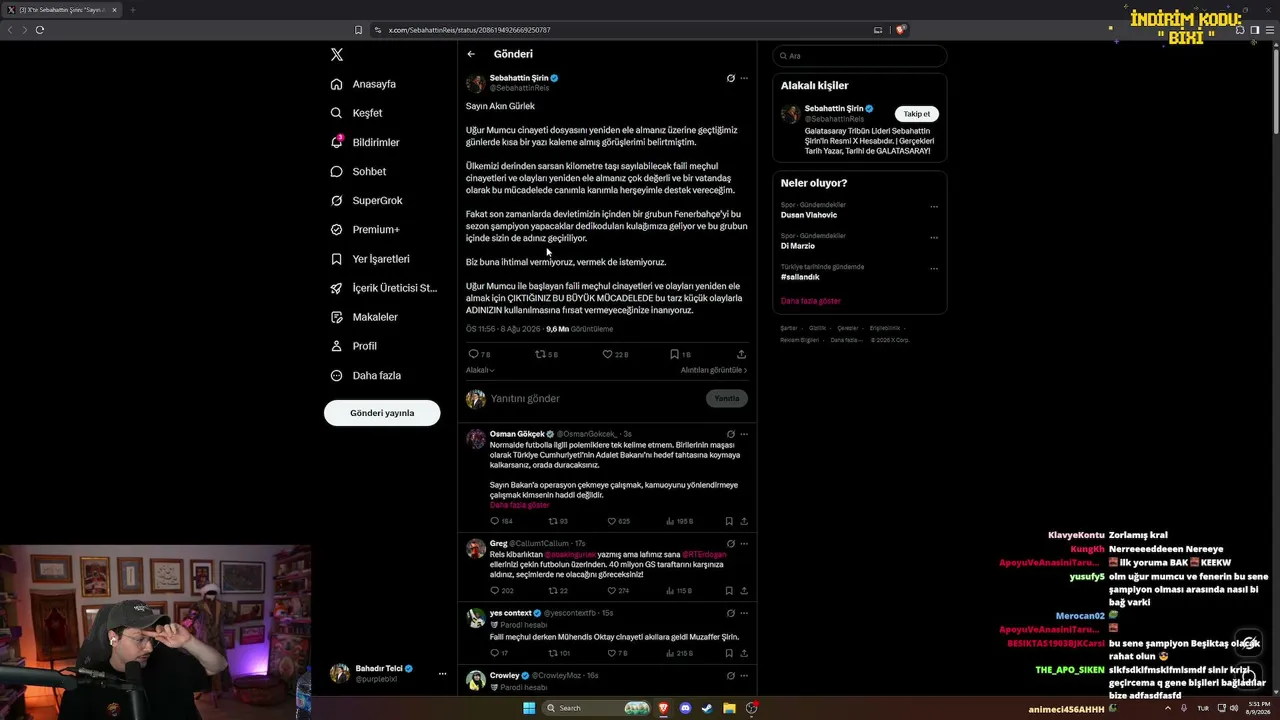The image size is (1280, 720).
Task: Open Sohbet in the sidebar
Action: (x=359, y=172)
